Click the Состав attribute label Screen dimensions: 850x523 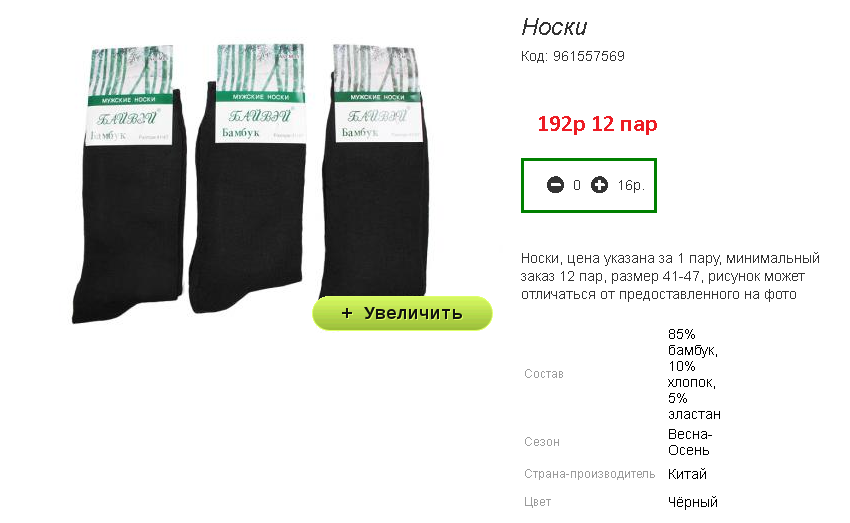[x=544, y=374]
